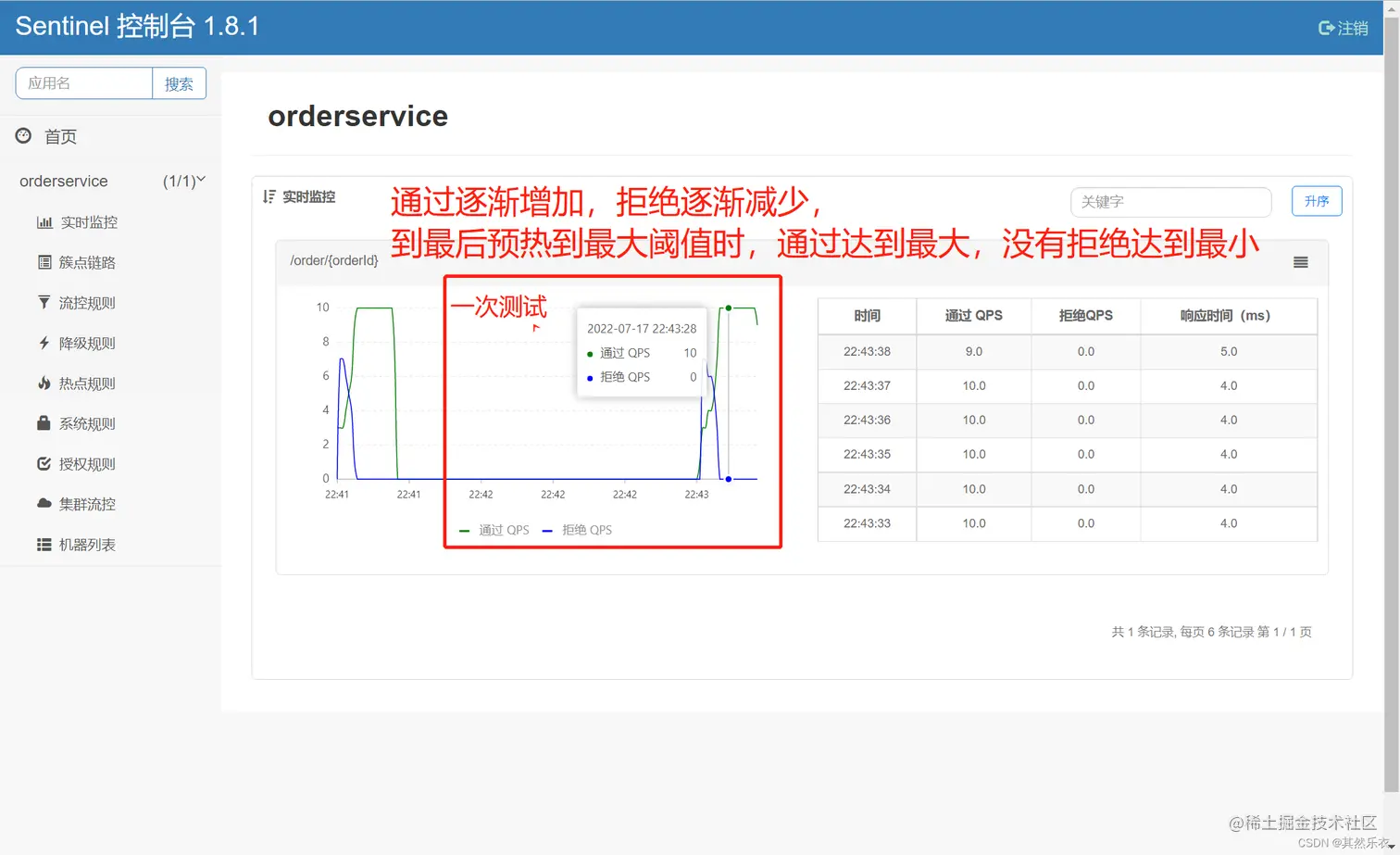Open 机器列表 menu item
The height and width of the screenshot is (855, 1400).
point(87,545)
